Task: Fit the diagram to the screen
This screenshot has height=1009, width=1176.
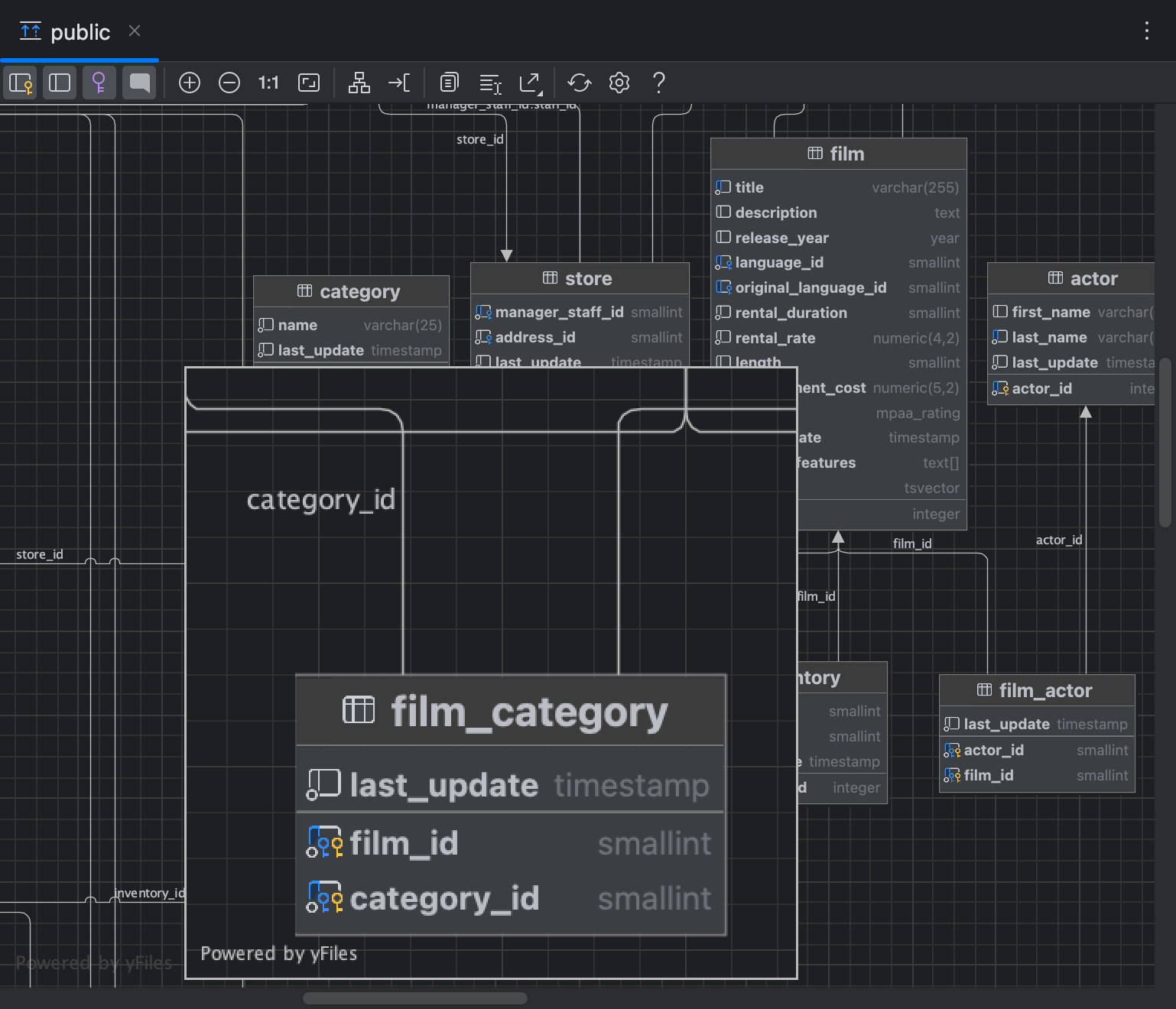Action: [309, 83]
